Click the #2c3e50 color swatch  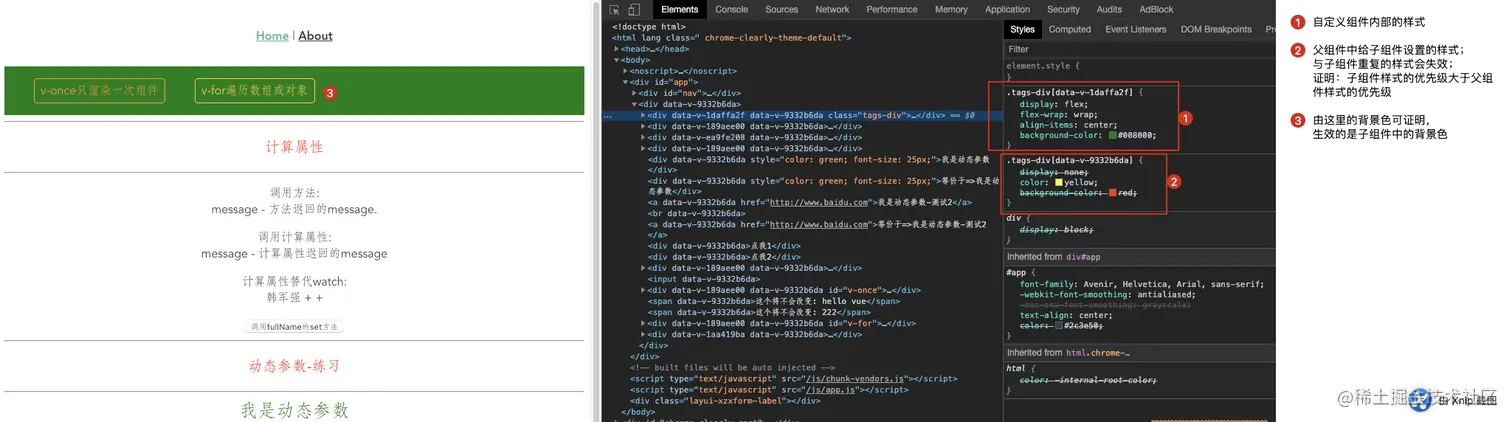pos(1059,326)
